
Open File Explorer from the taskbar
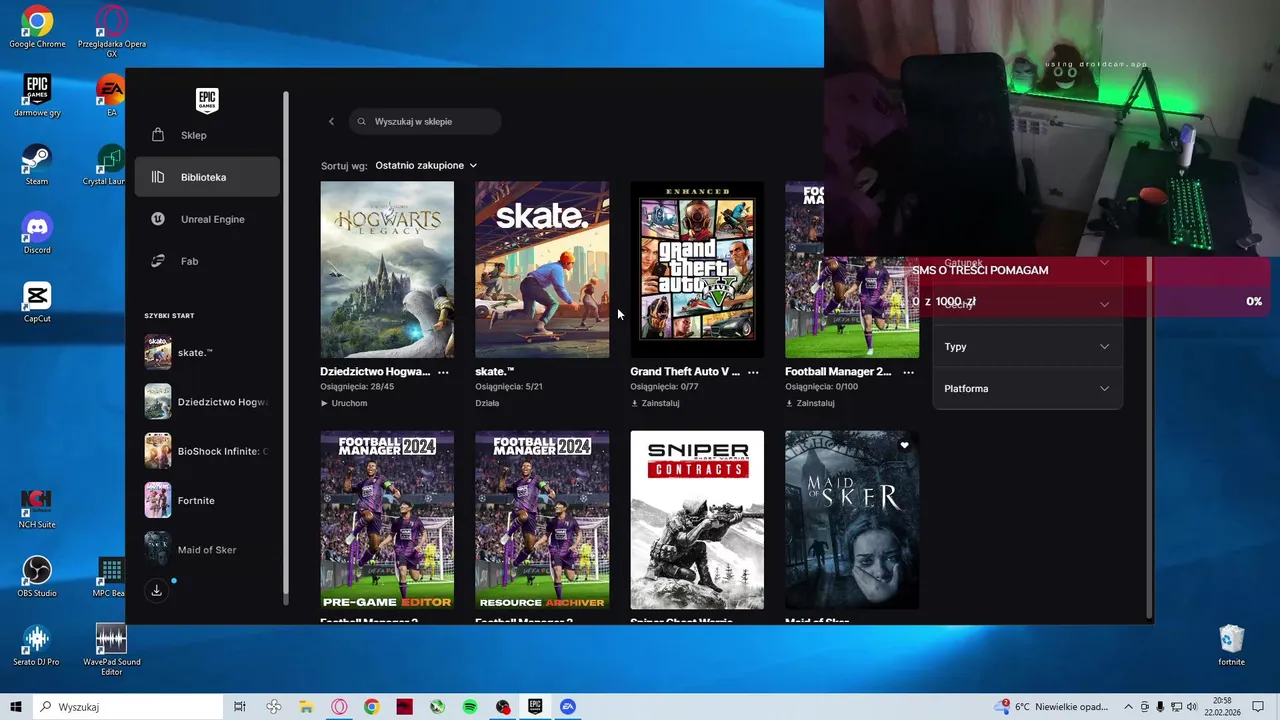pyautogui.click(x=306, y=706)
